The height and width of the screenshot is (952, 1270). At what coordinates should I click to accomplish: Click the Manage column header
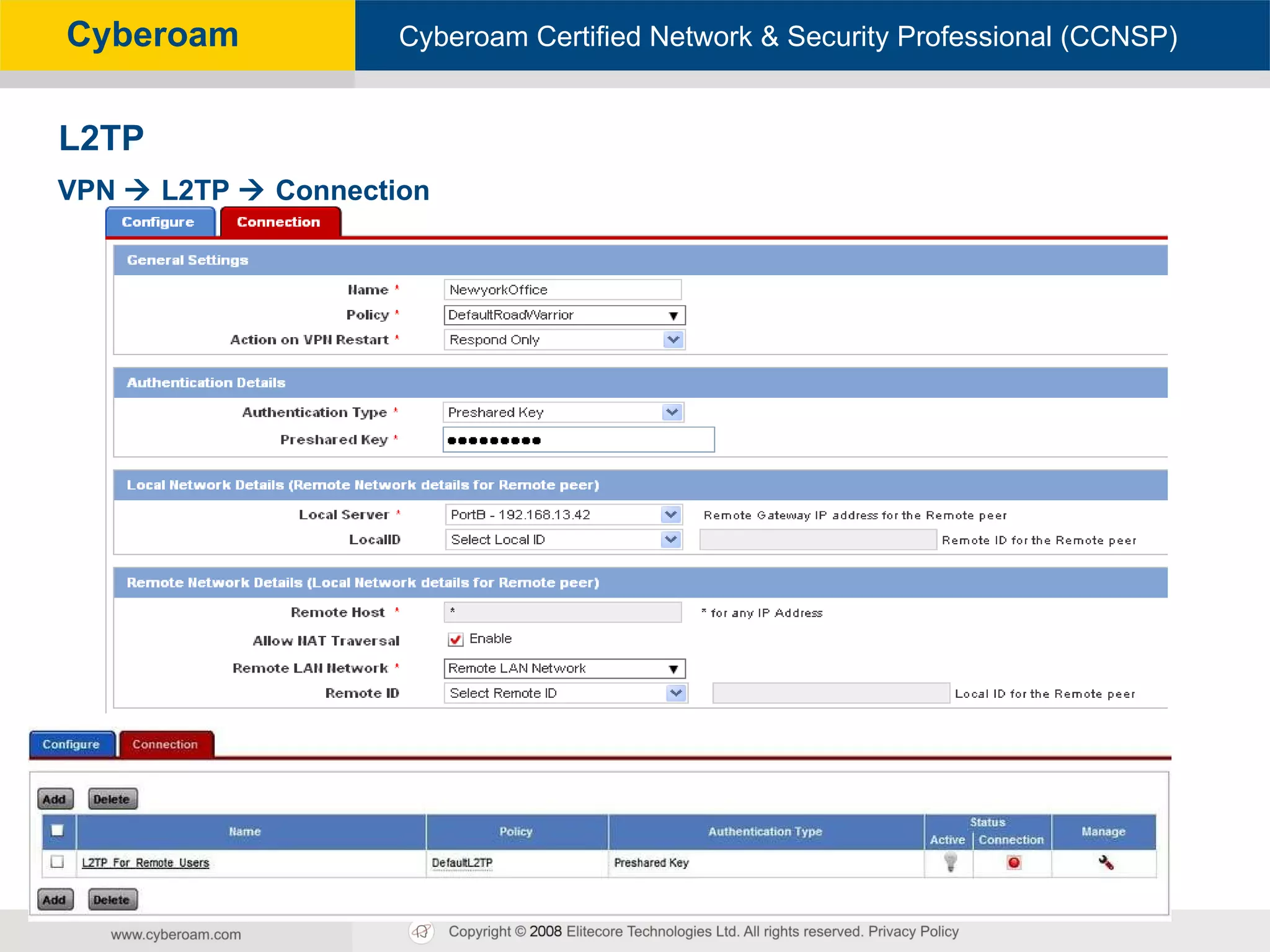[1103, 831]
